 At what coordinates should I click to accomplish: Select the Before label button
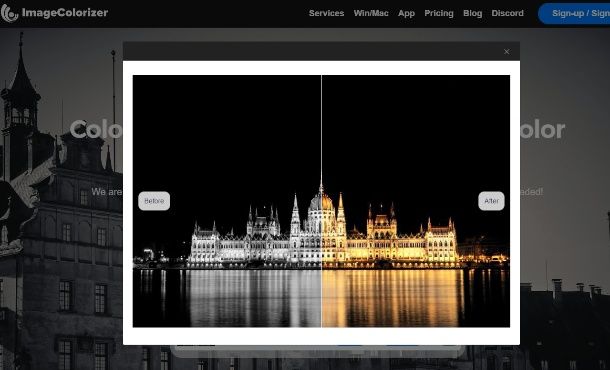coord(154,201)
